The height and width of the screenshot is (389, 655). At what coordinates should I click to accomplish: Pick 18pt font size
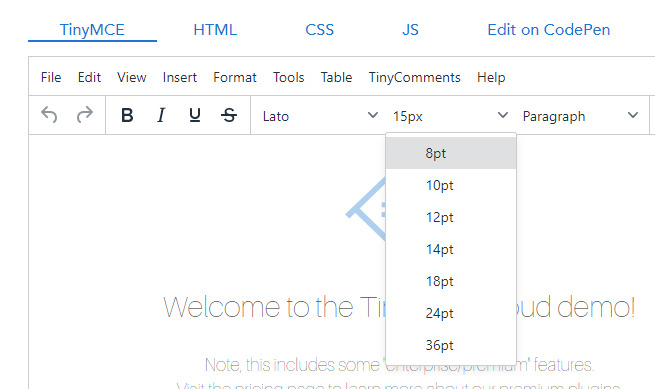point(451,281)
